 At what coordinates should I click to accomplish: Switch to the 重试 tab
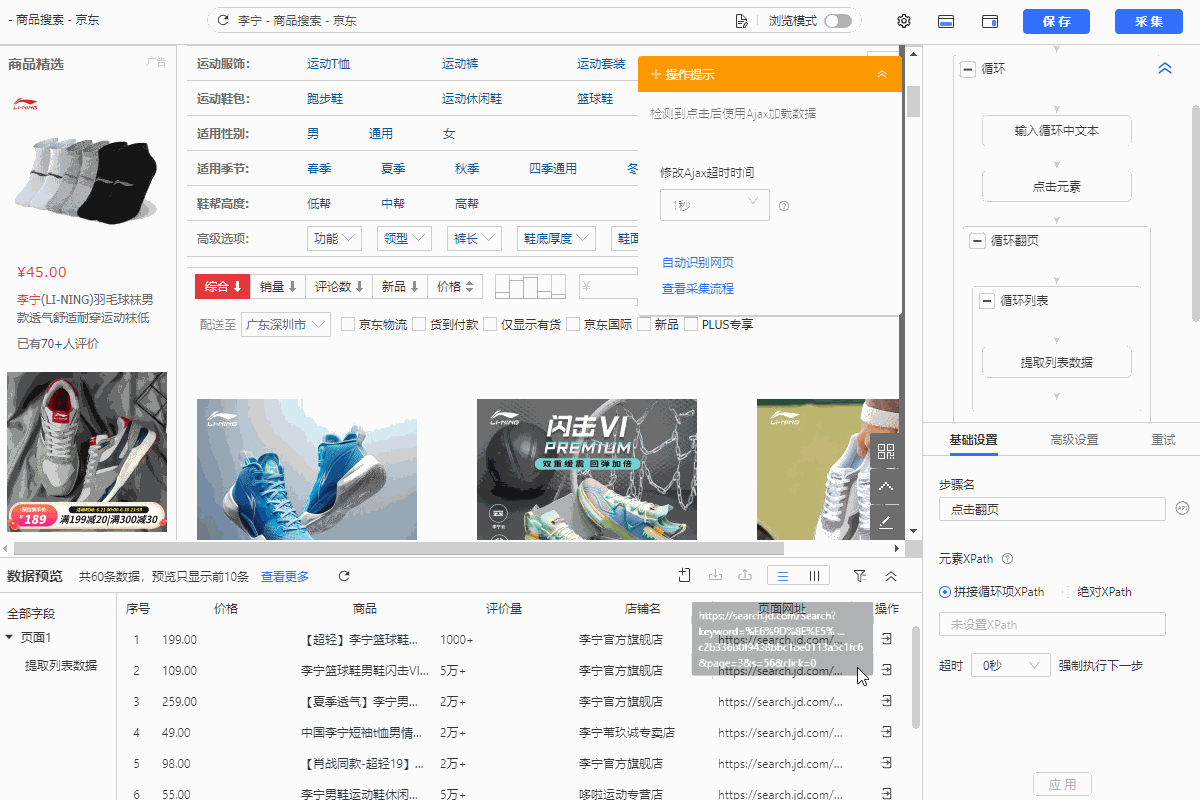[1163, 440]
